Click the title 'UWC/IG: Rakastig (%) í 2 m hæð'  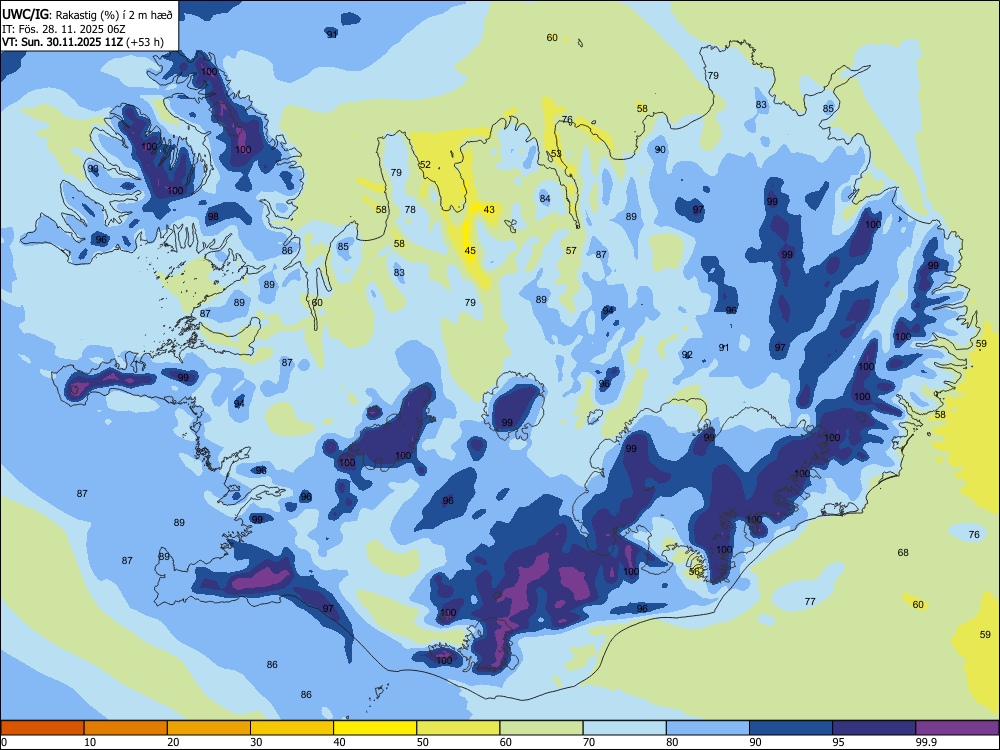[x=87, y=15]
